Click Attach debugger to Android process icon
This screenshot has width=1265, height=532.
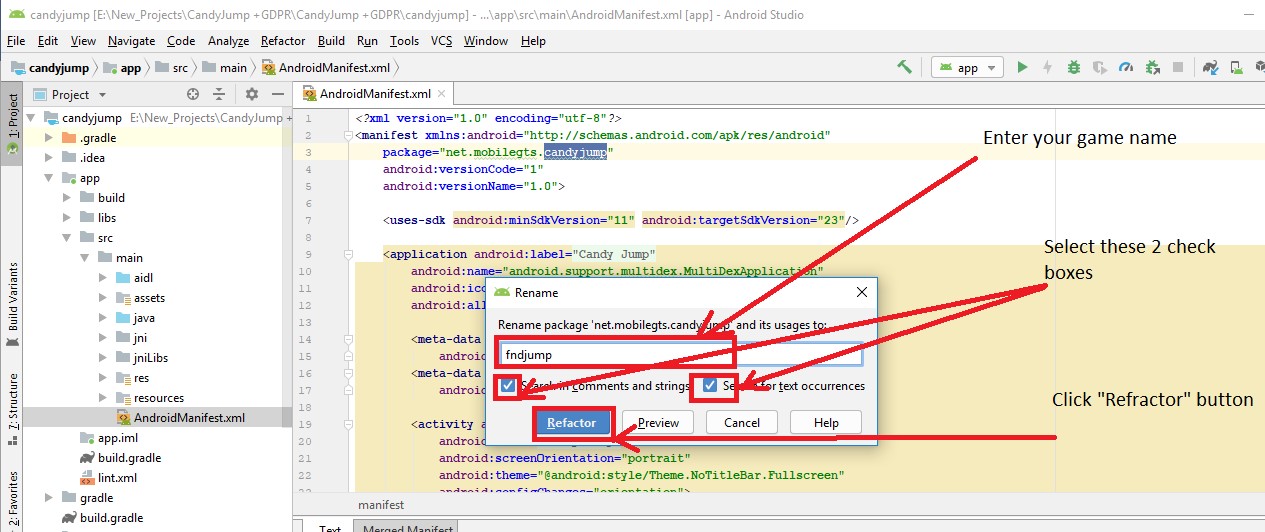coord(1152,67)
